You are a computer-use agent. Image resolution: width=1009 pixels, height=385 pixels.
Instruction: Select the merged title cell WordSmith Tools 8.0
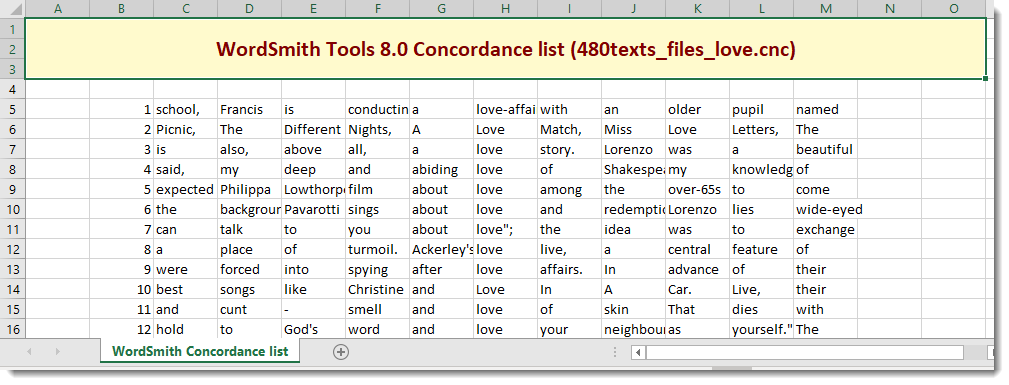505,50
